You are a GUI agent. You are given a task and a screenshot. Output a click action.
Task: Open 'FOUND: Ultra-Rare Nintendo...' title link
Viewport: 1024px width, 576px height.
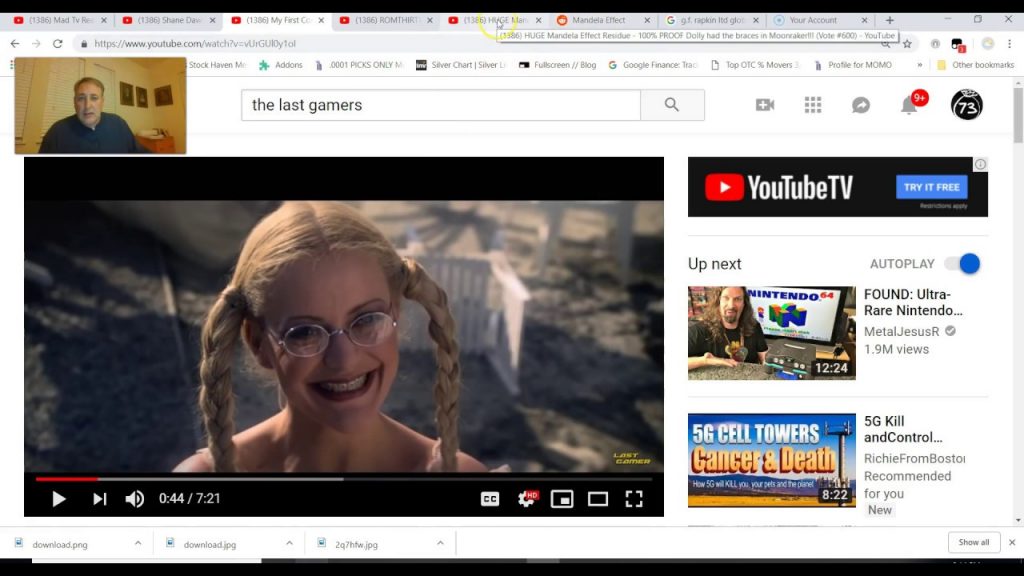click(x=913, y=302)
